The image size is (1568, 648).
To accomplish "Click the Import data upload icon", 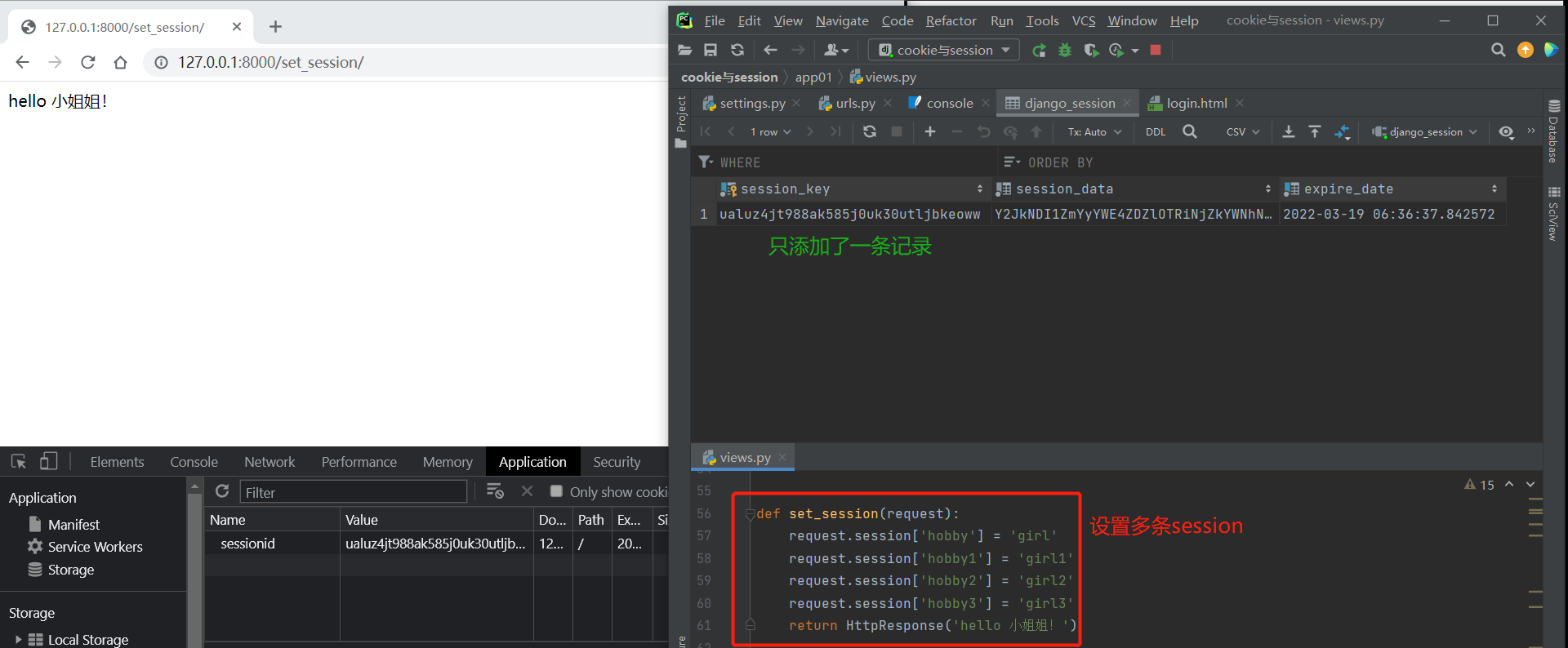I will [1315, 131].
